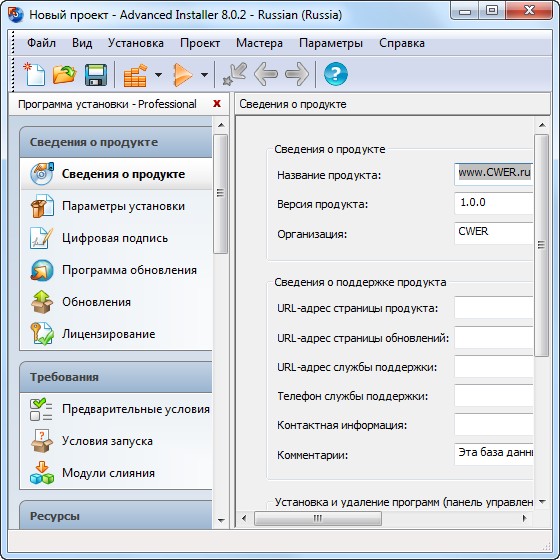This screenshot has height=560, width=560.
Task: Open the Файл menu
Action: pyautogui.click(x=41, y=43)
